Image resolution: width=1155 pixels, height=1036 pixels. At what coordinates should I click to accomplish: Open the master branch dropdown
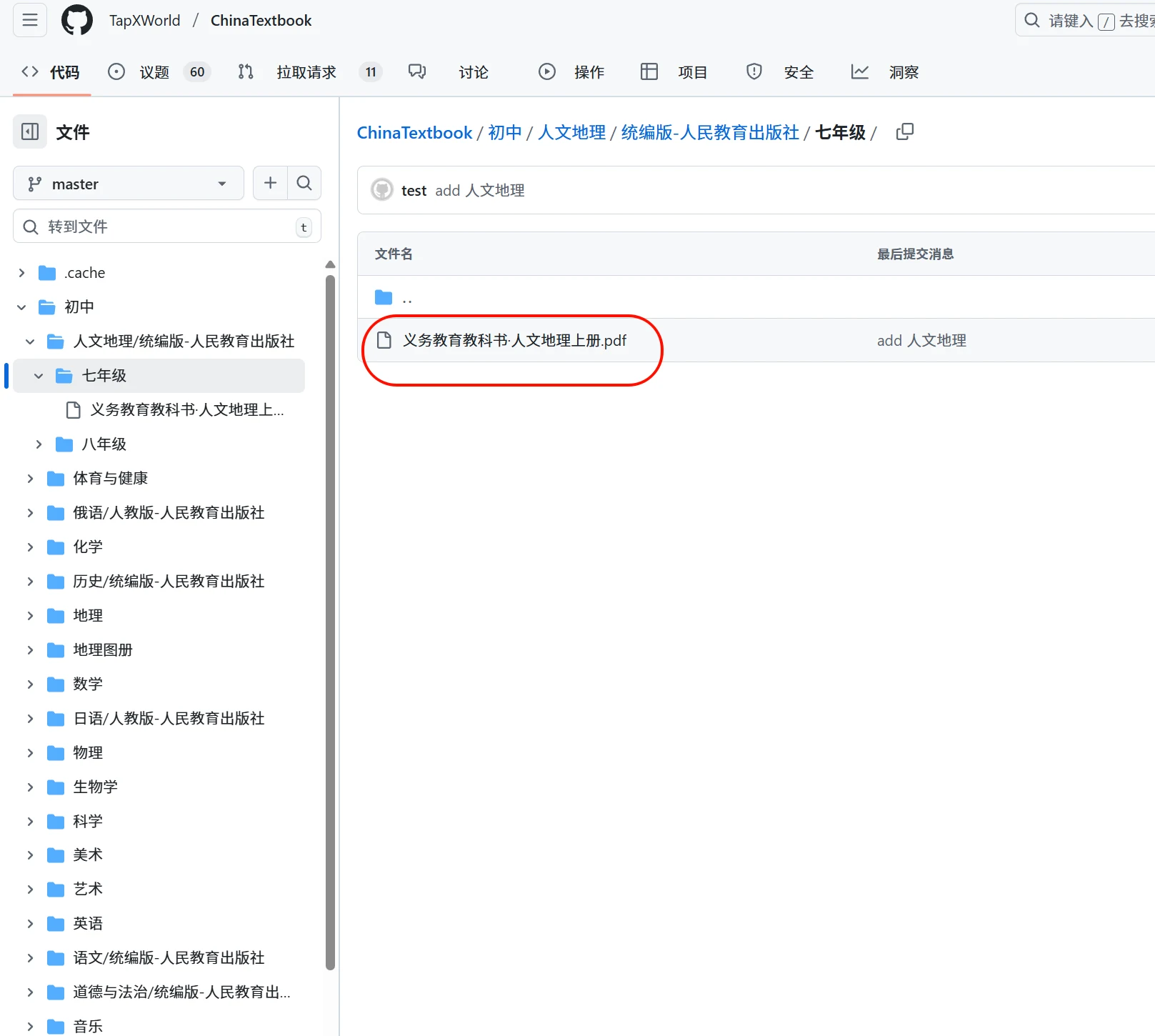[129, 184]
